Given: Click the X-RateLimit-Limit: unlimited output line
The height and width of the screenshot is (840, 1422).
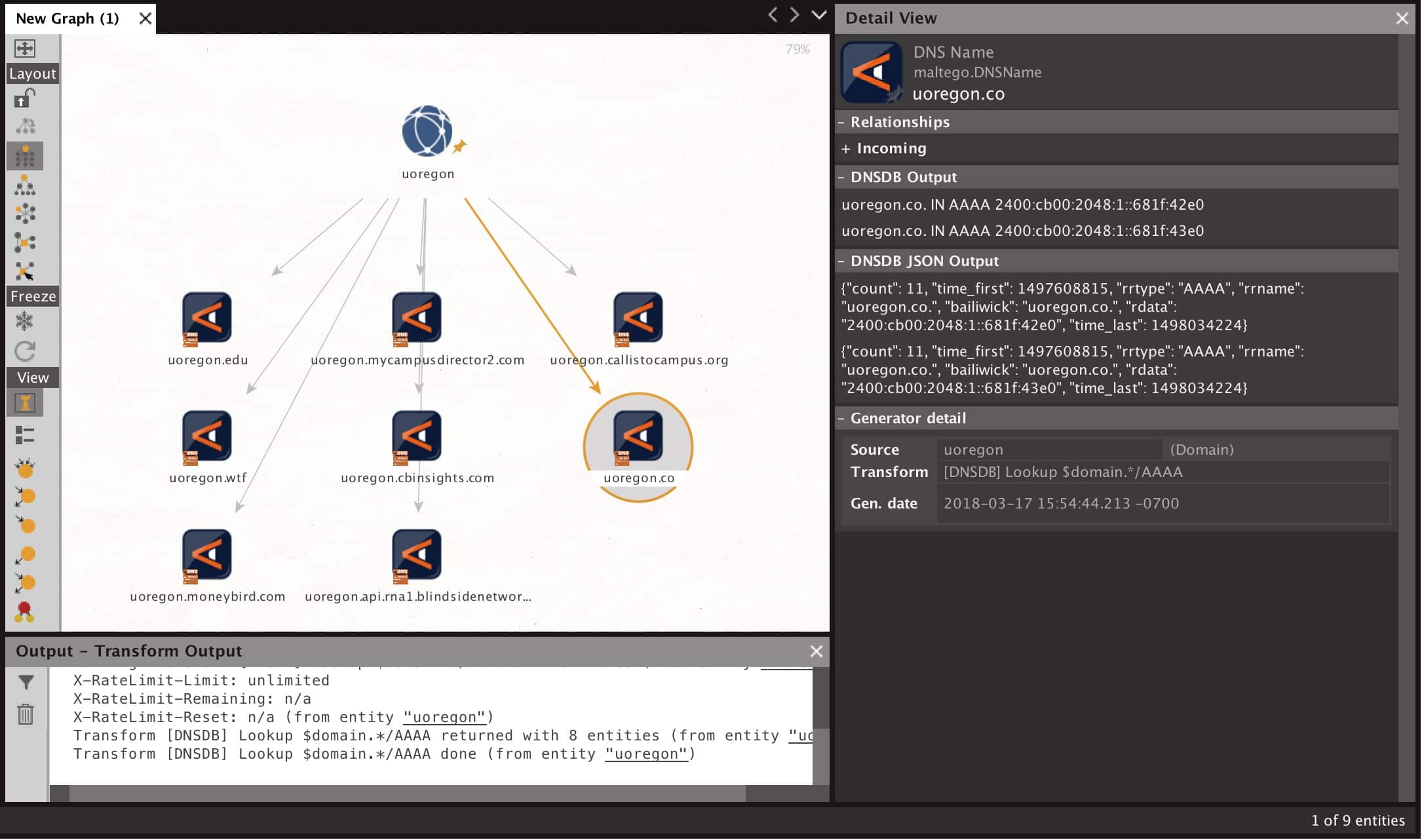Looking at the screenshot, I should tap(201, 681).
